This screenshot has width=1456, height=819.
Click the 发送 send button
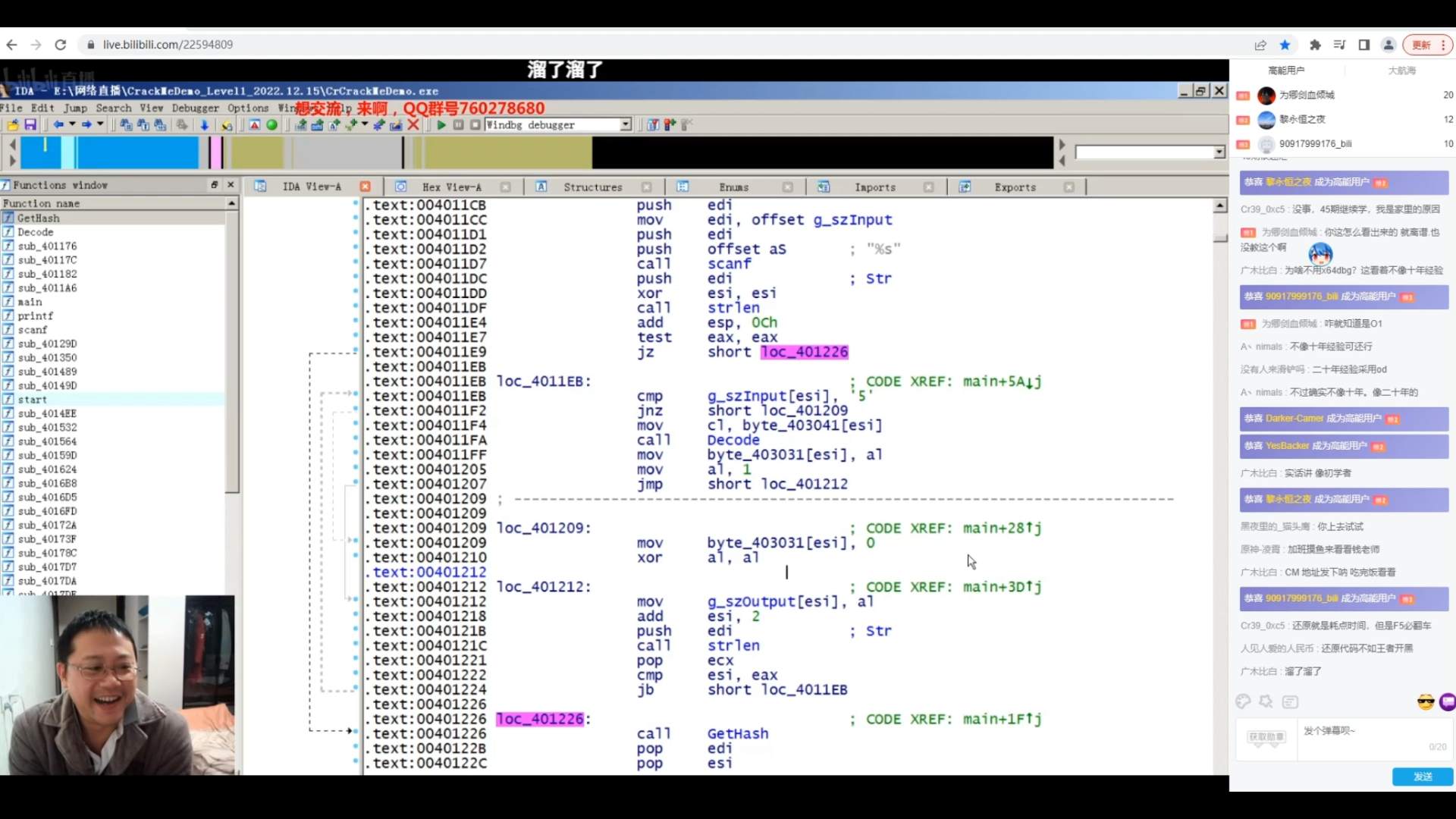point(1423,777)
